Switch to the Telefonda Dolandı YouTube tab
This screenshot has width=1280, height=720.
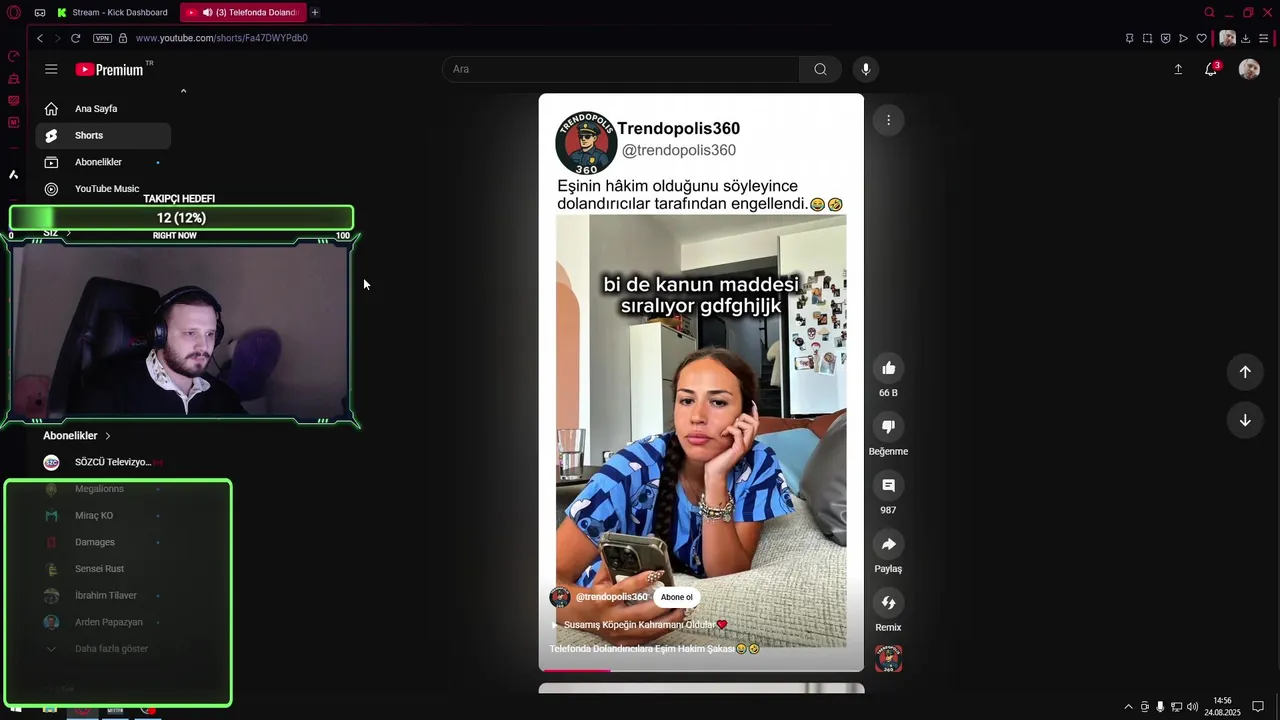point(243,12)
